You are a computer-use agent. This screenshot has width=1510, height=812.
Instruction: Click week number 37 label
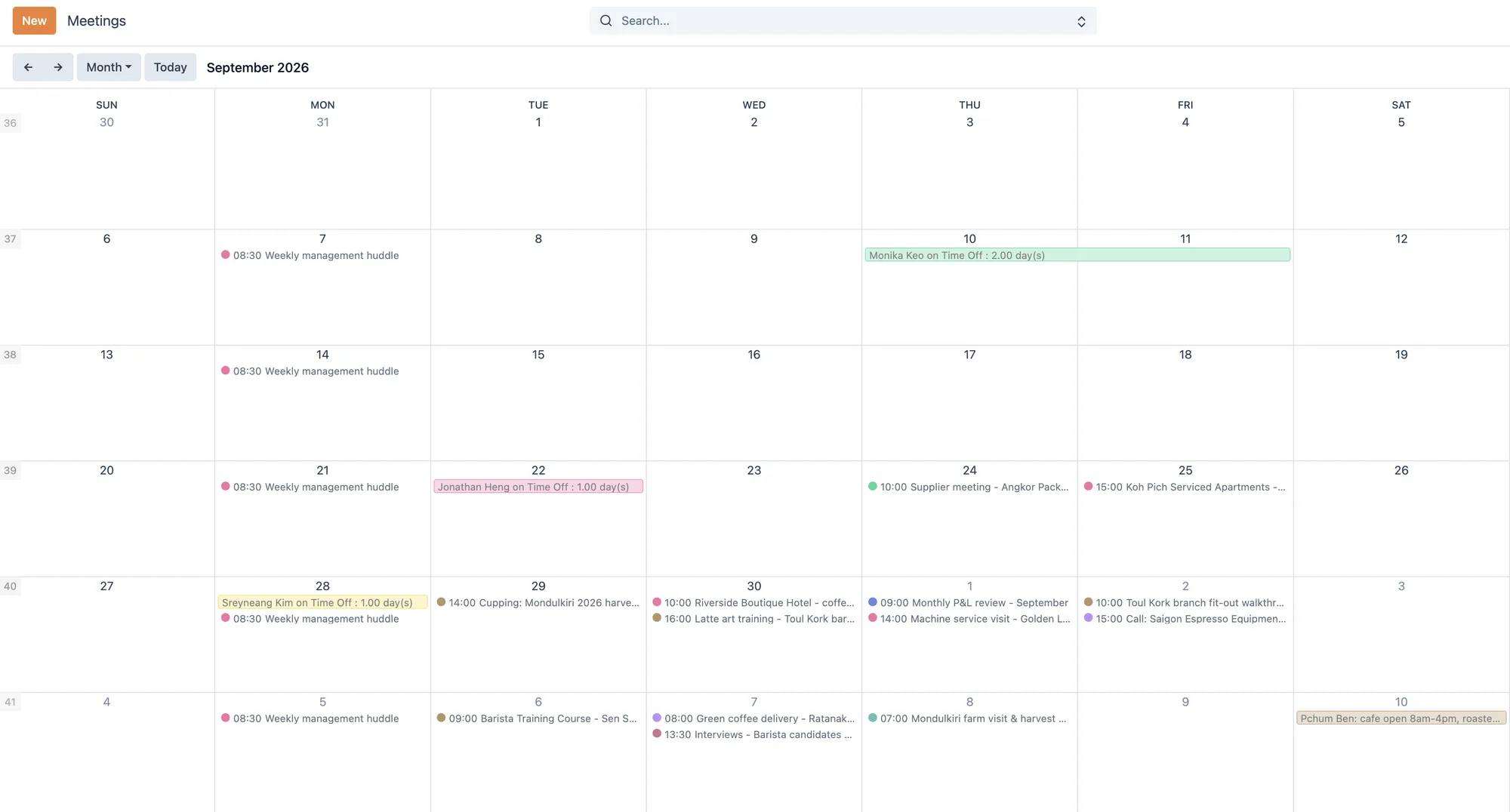point(10,239)
